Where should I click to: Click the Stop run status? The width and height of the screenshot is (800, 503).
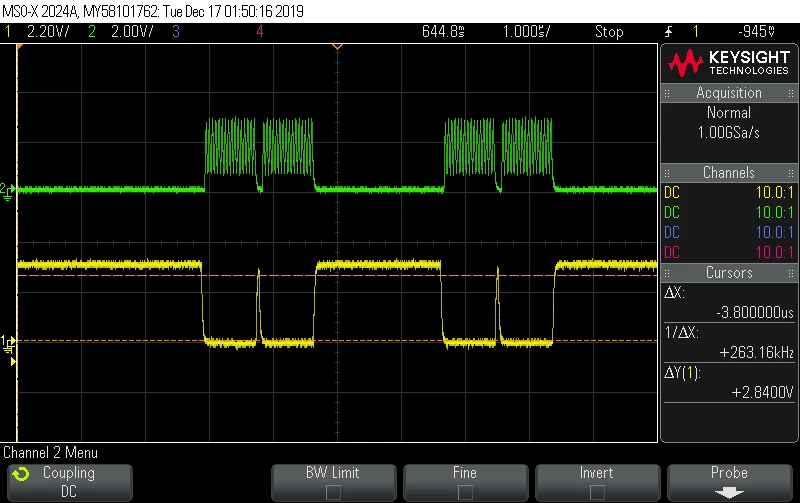(609, 32)
